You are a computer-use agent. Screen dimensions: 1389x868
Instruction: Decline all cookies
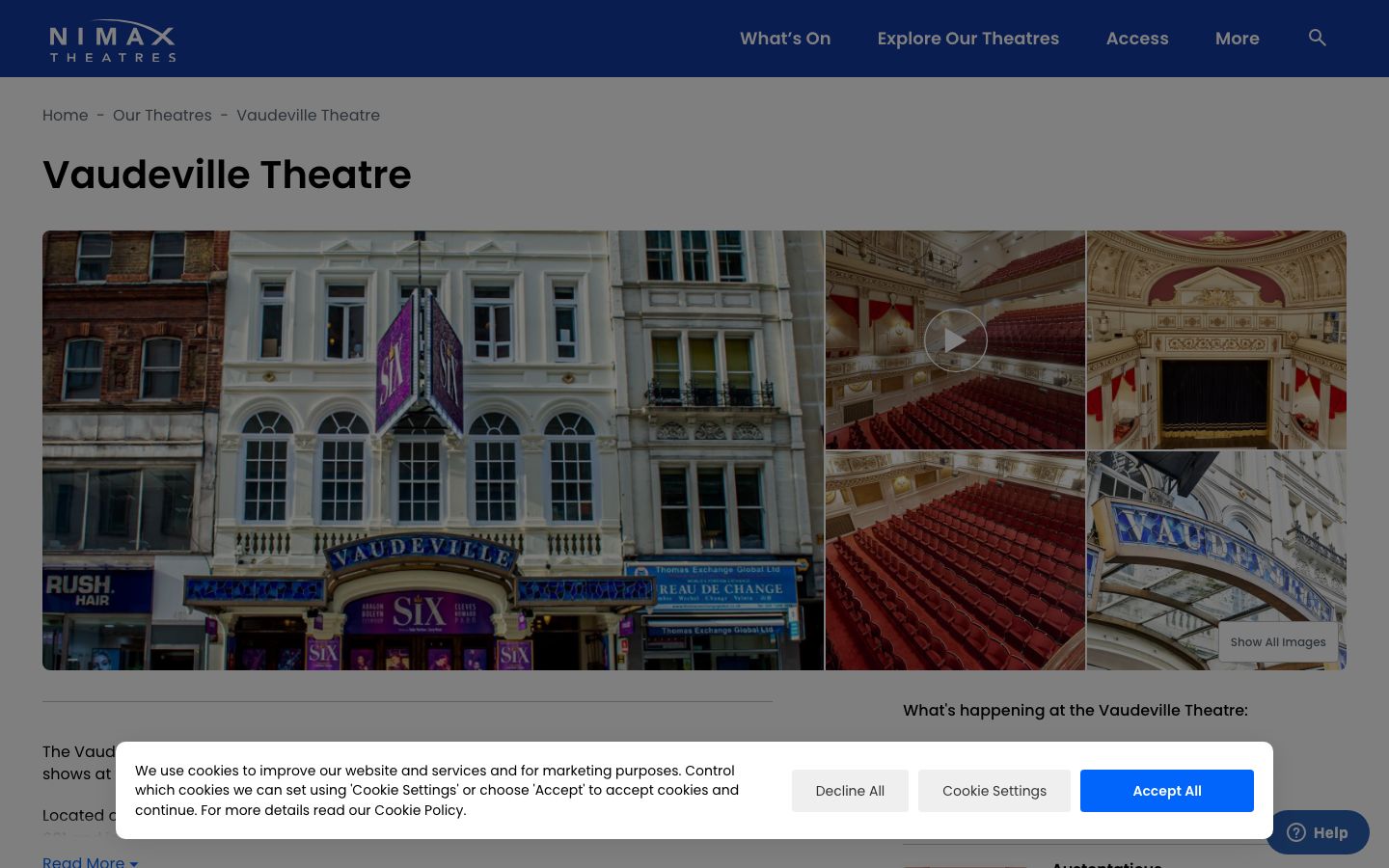(850, 791)
